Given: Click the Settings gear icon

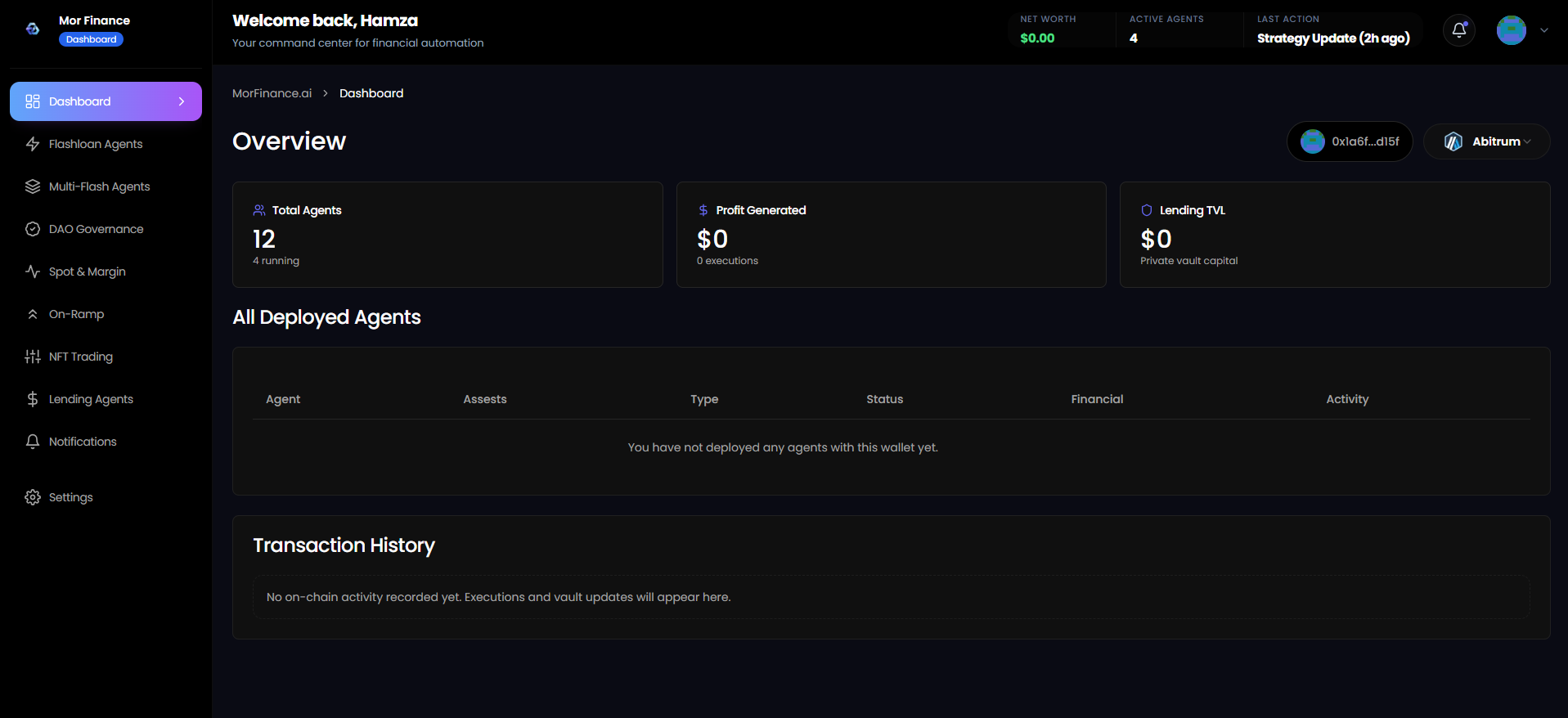Looking at the screenshot, I should coord(33,497).
